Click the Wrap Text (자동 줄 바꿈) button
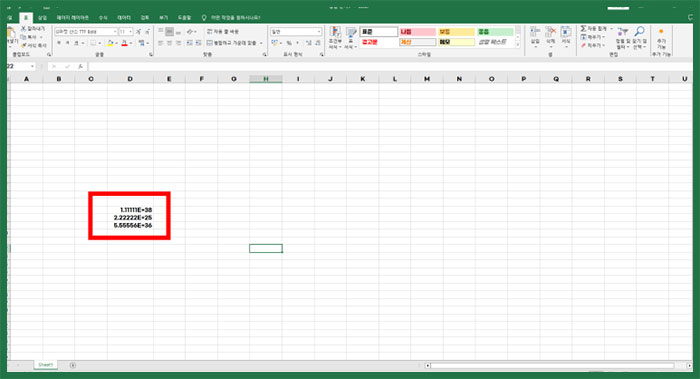This screenshot has width=700, height=379. coord(223,32)
